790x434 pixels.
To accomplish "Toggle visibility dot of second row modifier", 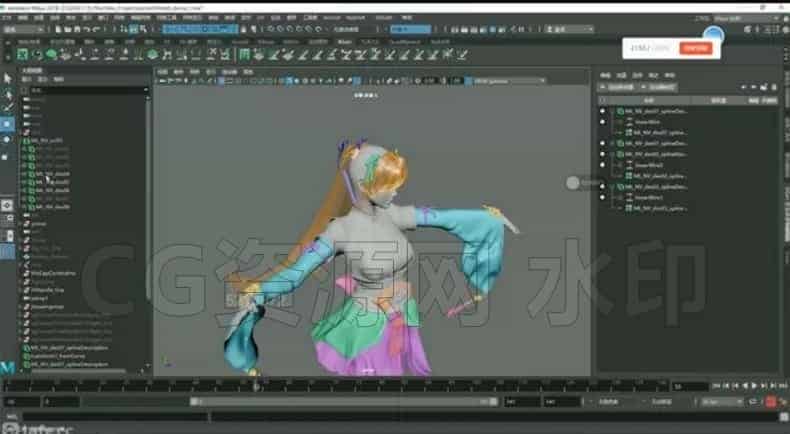I will click(x=602, y=122).
